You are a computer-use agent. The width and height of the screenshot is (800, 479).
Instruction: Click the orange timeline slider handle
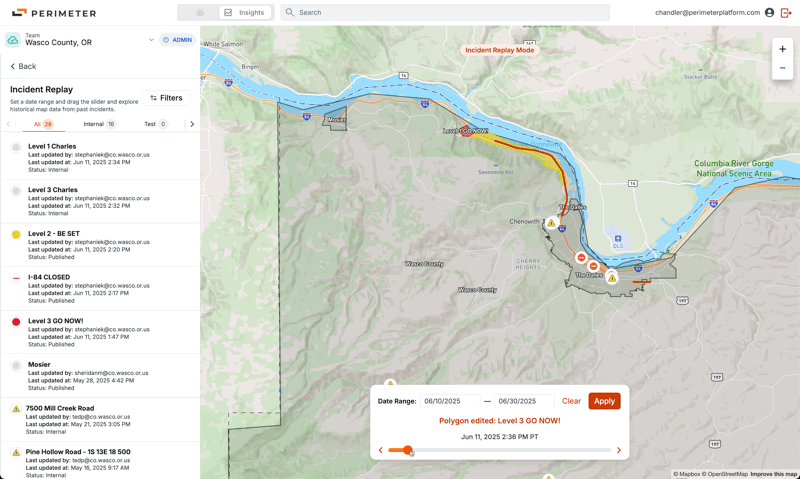click(x=407, y=450)
